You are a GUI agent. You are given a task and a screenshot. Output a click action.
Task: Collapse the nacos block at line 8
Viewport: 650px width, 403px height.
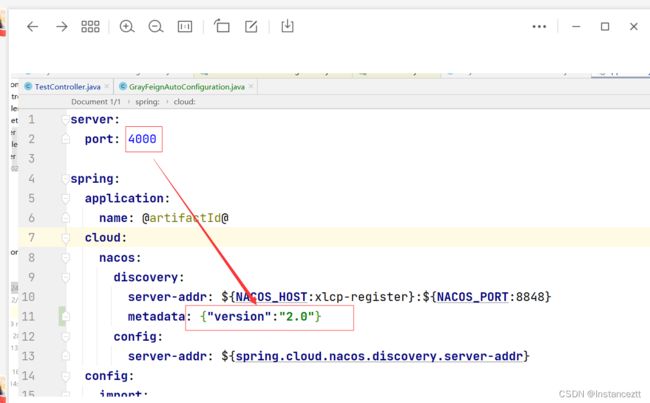[65, 258]
